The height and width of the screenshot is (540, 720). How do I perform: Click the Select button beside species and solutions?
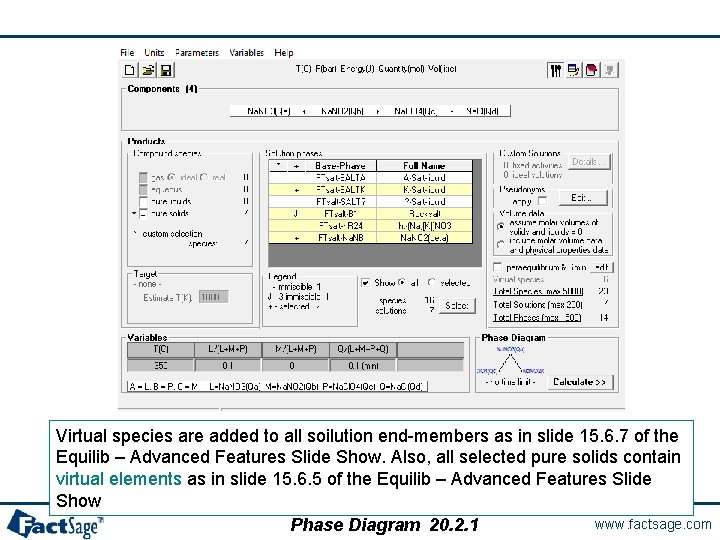(457, 305)
